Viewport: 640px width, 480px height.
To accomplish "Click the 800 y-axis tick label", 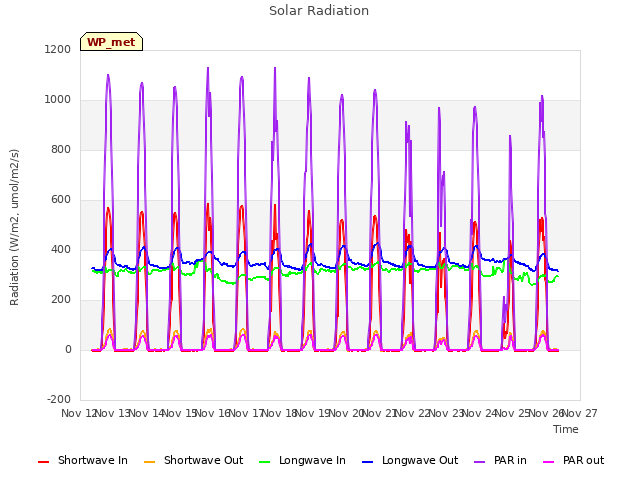I will (x=61, y=149).
